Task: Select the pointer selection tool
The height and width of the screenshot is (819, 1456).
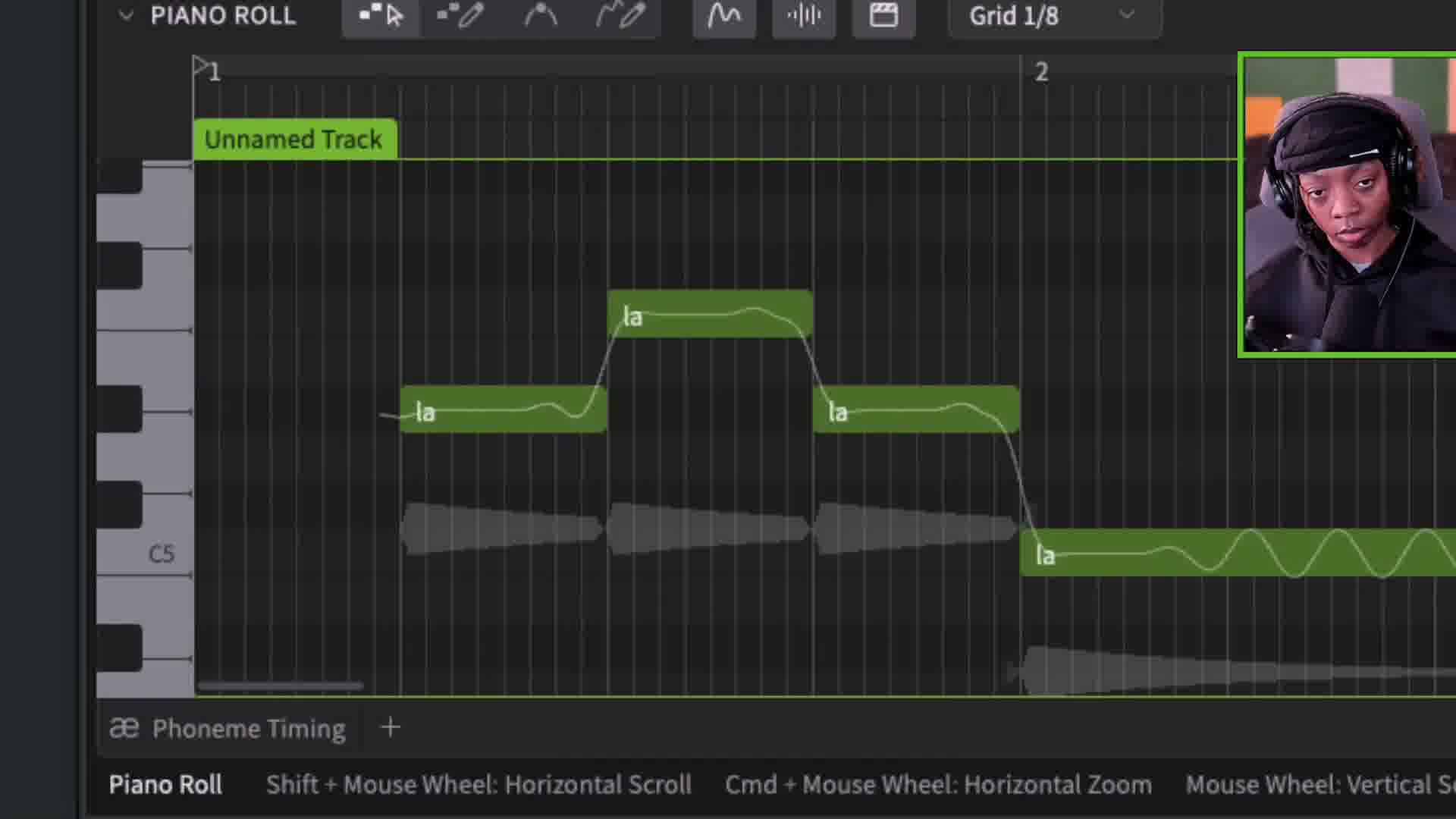Action: pos(381,15)
